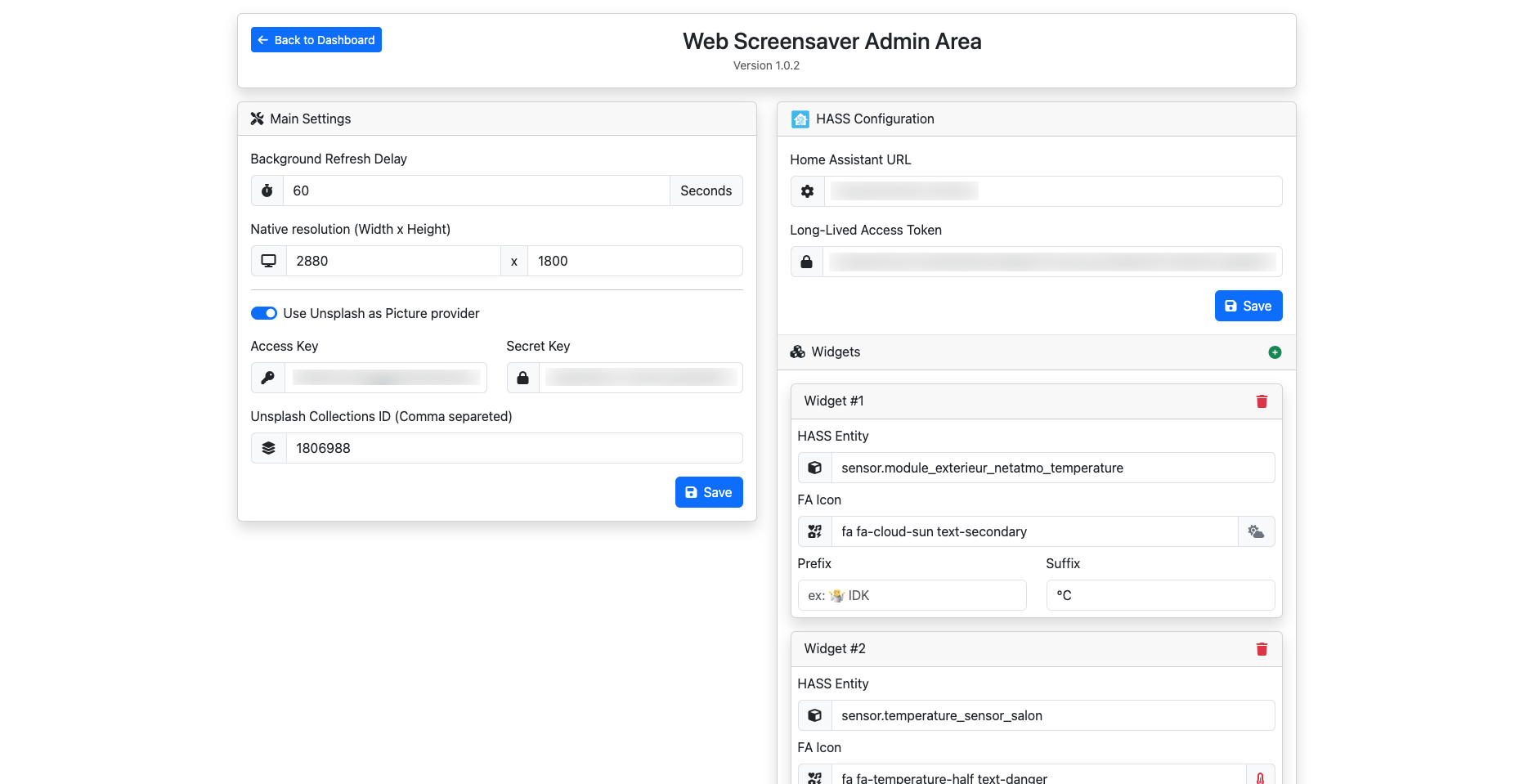The height and width of the screenshot is (784, 1533).
Task: Save the Main Settings section
Action: click(708, 491)
